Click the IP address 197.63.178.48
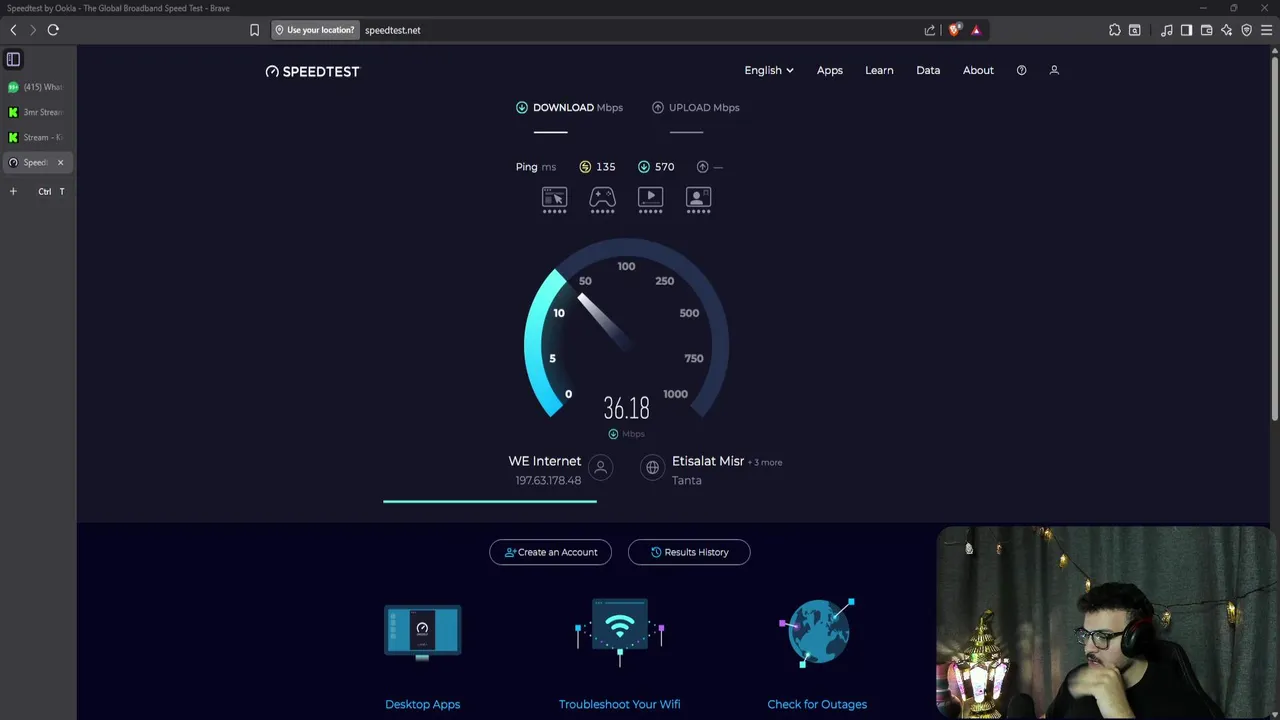The image size is (1280, 720). [x=548, y=480]
